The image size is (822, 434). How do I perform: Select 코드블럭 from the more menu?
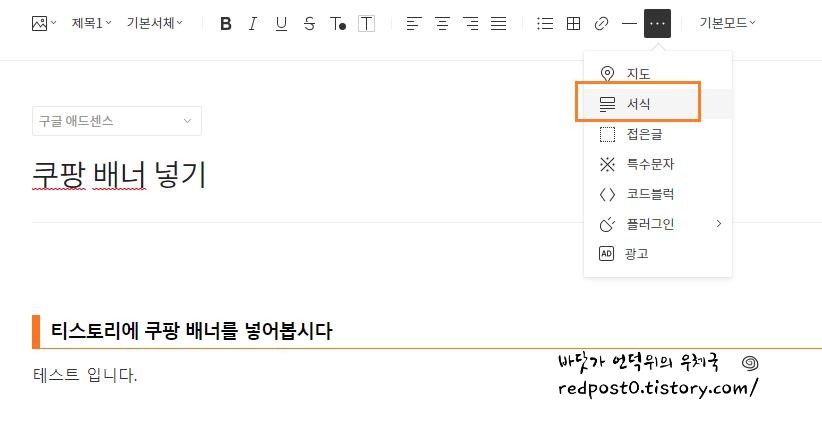(657, 194)
